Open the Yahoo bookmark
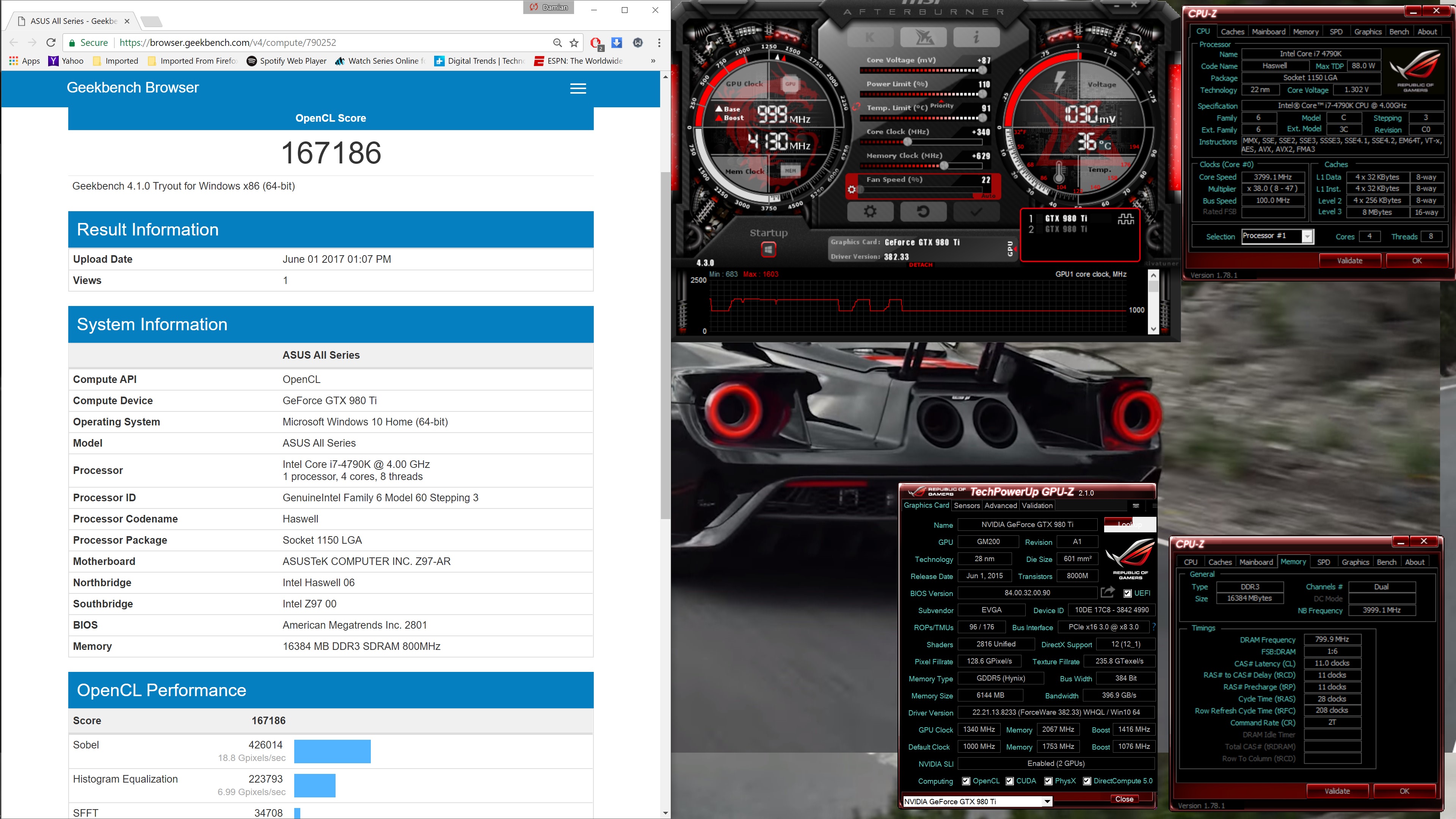Screen dimensions: 1456x819 pyautogui.click(x=66, y=61)
